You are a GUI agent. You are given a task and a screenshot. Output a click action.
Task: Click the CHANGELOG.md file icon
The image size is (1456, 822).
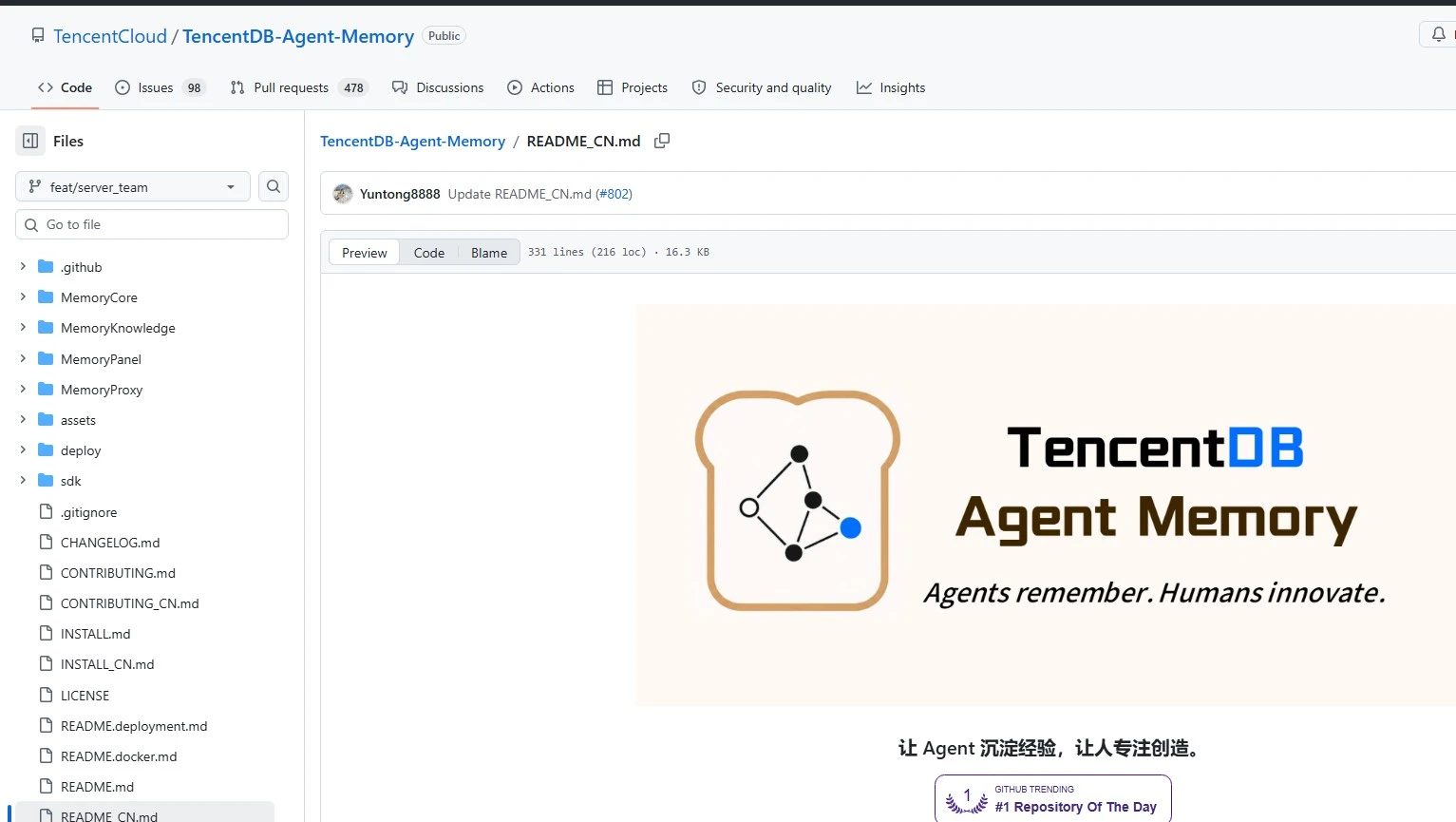46,543
